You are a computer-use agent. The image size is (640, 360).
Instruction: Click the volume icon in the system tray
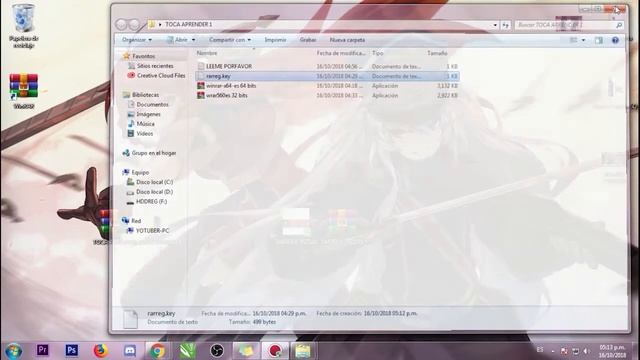[x=587, y=351]
